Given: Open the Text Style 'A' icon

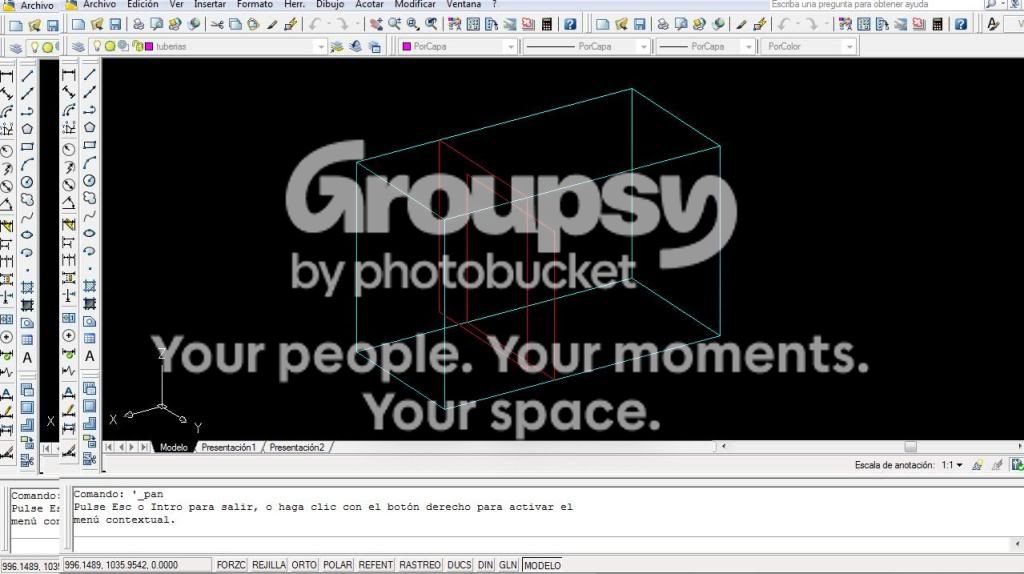Looking at the screenshot, I should tap(993, 25).
